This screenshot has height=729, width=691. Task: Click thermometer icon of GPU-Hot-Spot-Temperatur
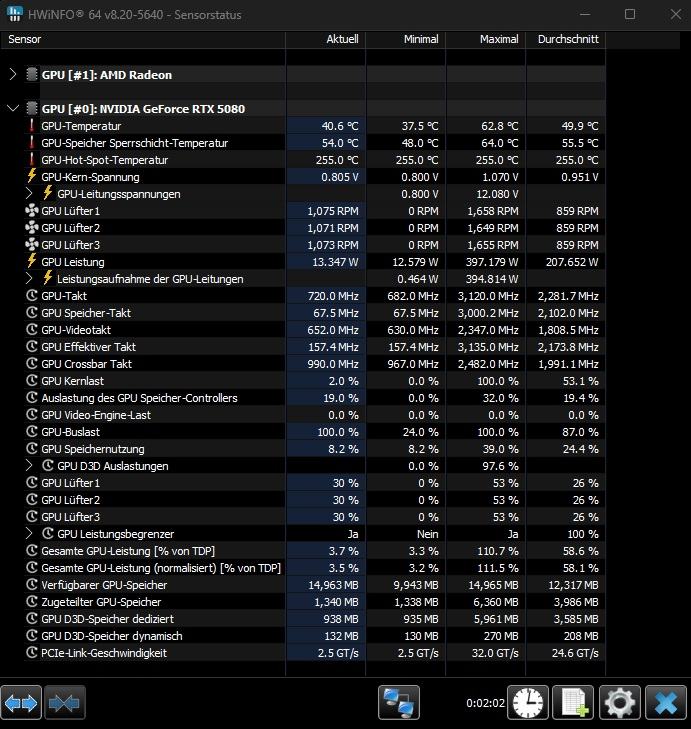click(32, 160)
